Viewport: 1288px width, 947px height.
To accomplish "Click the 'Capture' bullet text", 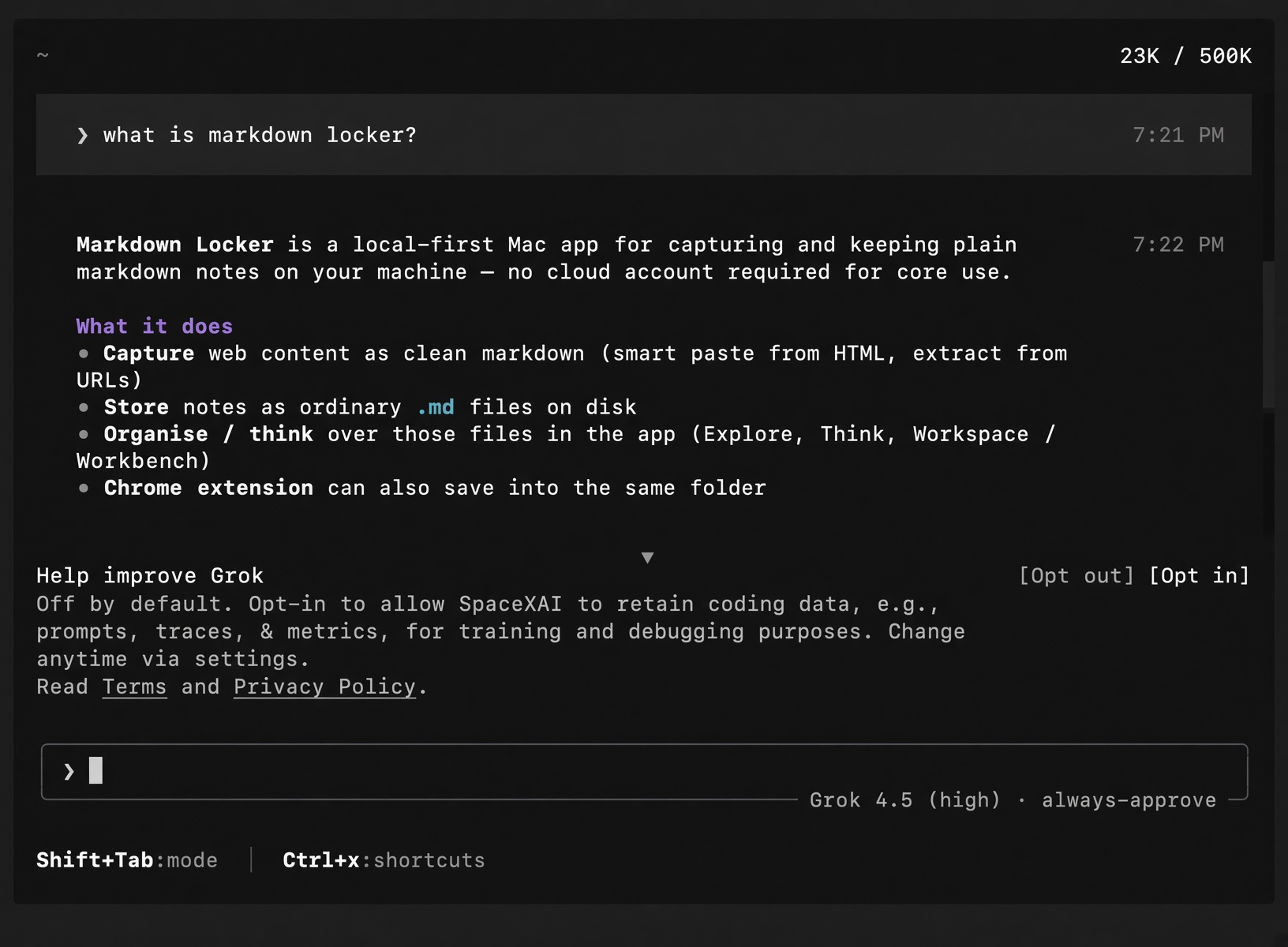I will tap(148, 354).
